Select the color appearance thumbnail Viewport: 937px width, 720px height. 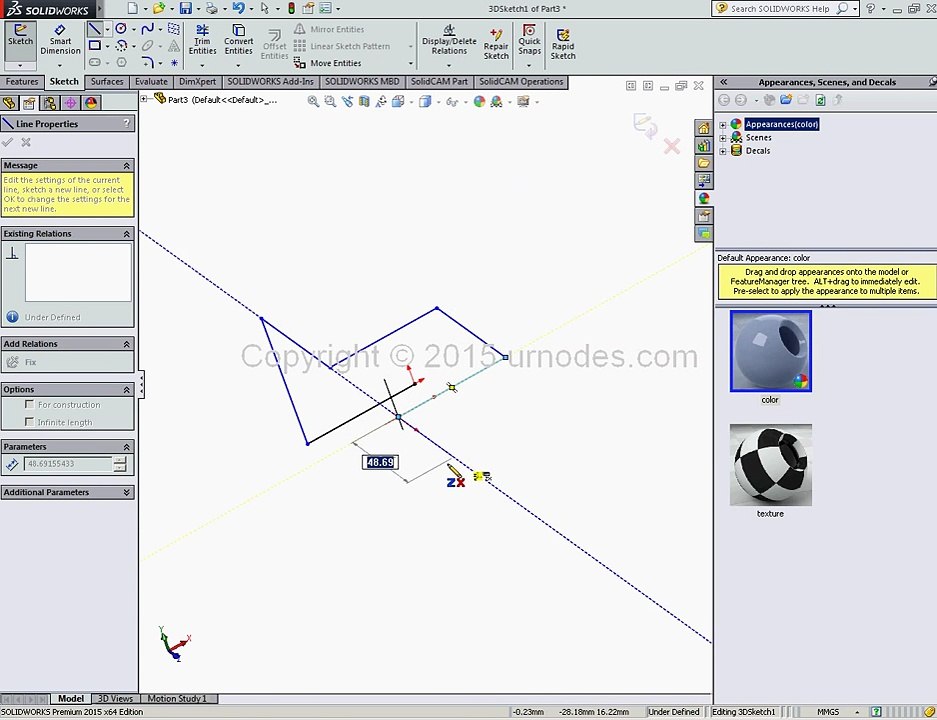coord(771,351)
